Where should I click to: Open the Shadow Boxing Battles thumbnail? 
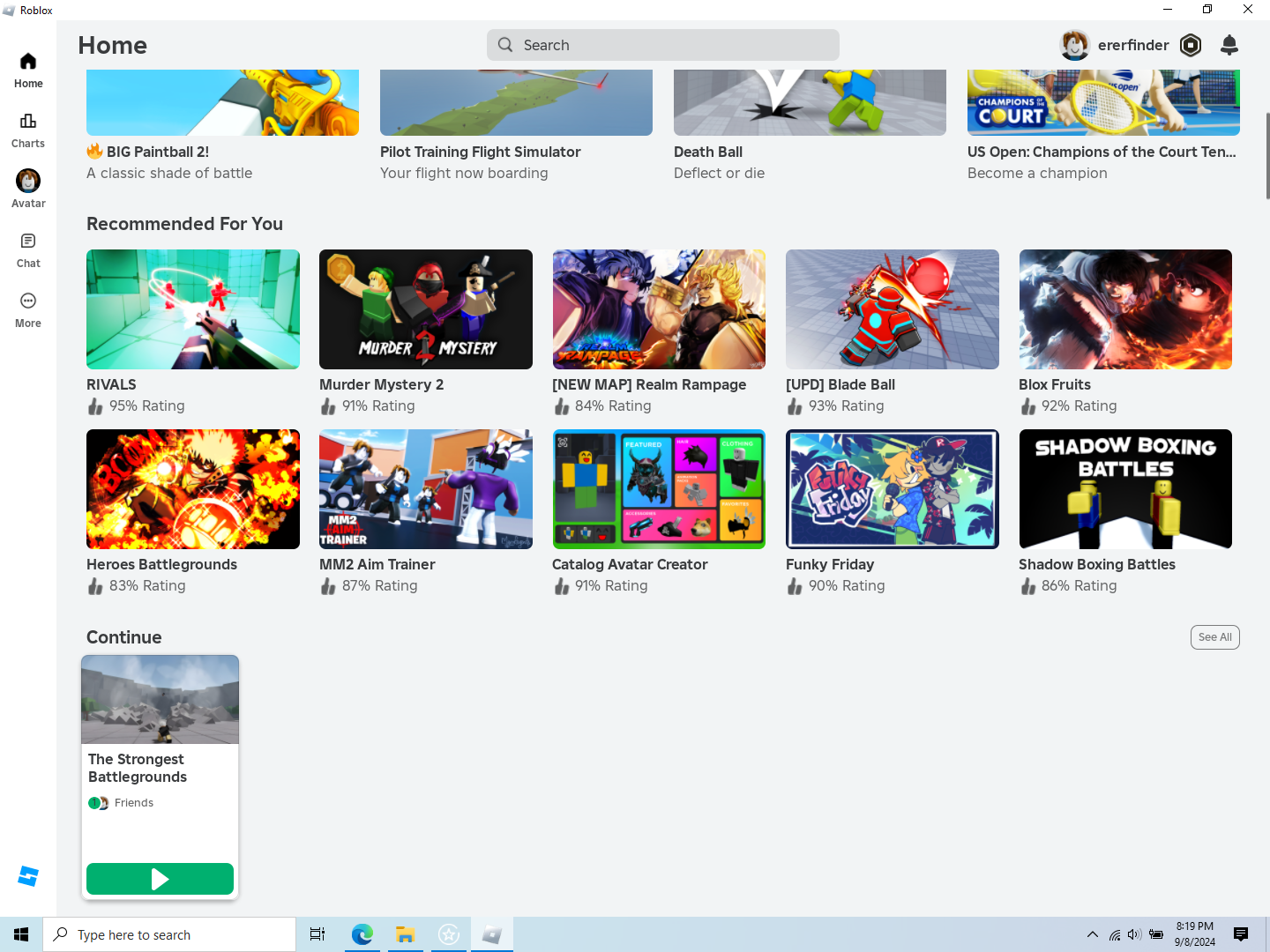[x=1125, y=489]
